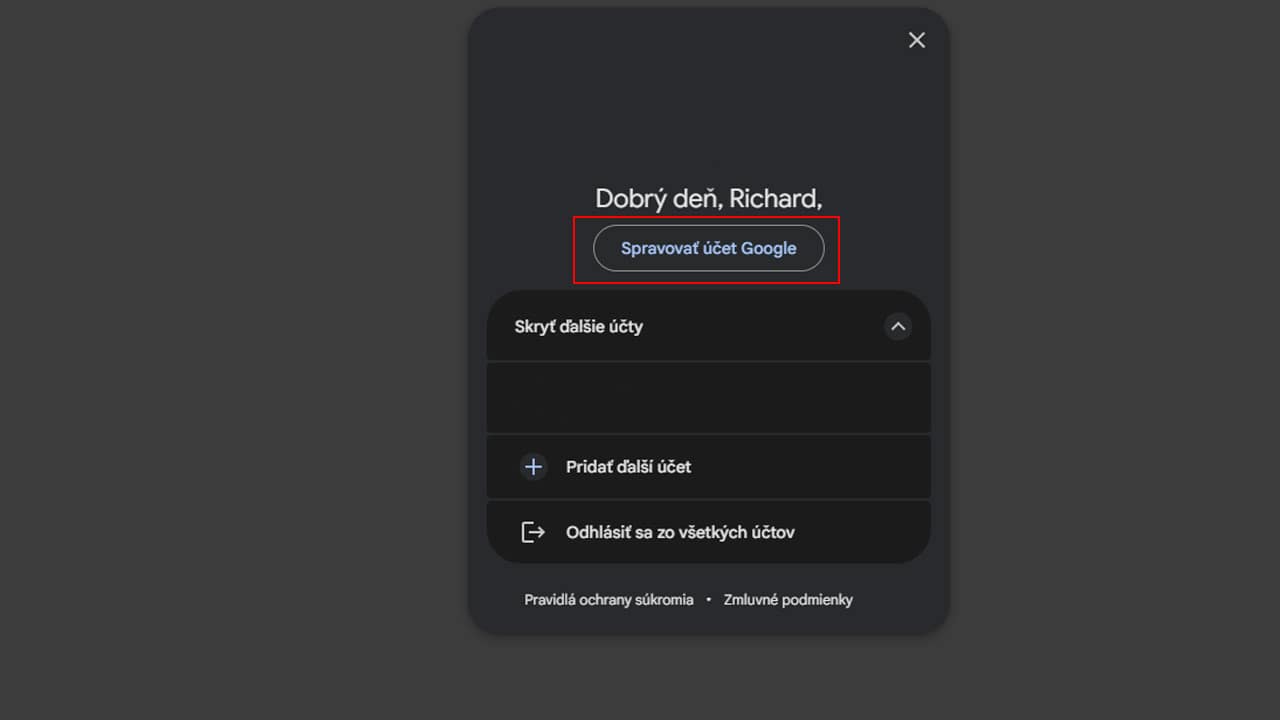Close the Google account popup

pyautogui.click(x=916, y=40)
